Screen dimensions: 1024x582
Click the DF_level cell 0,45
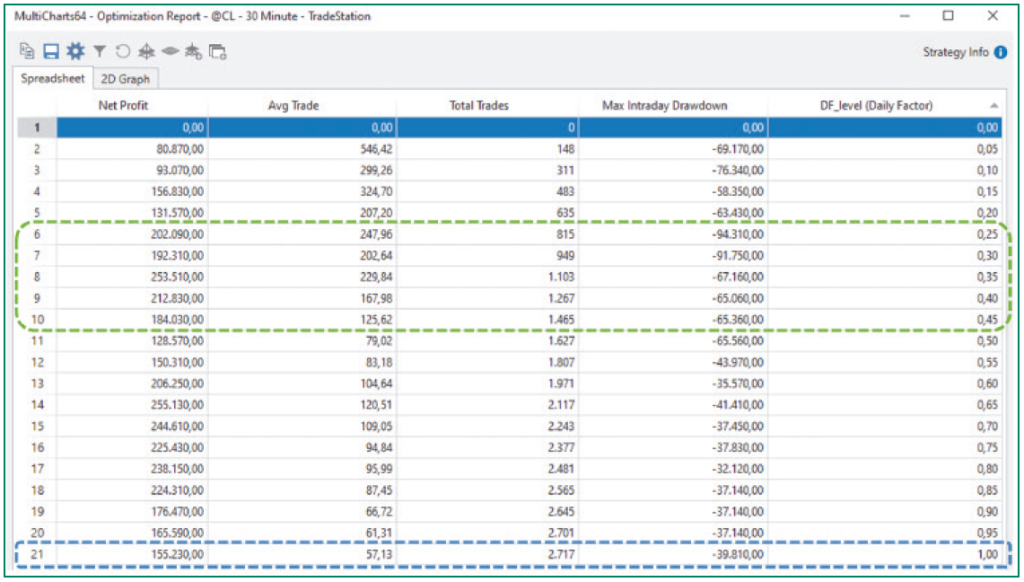[885, 320]
